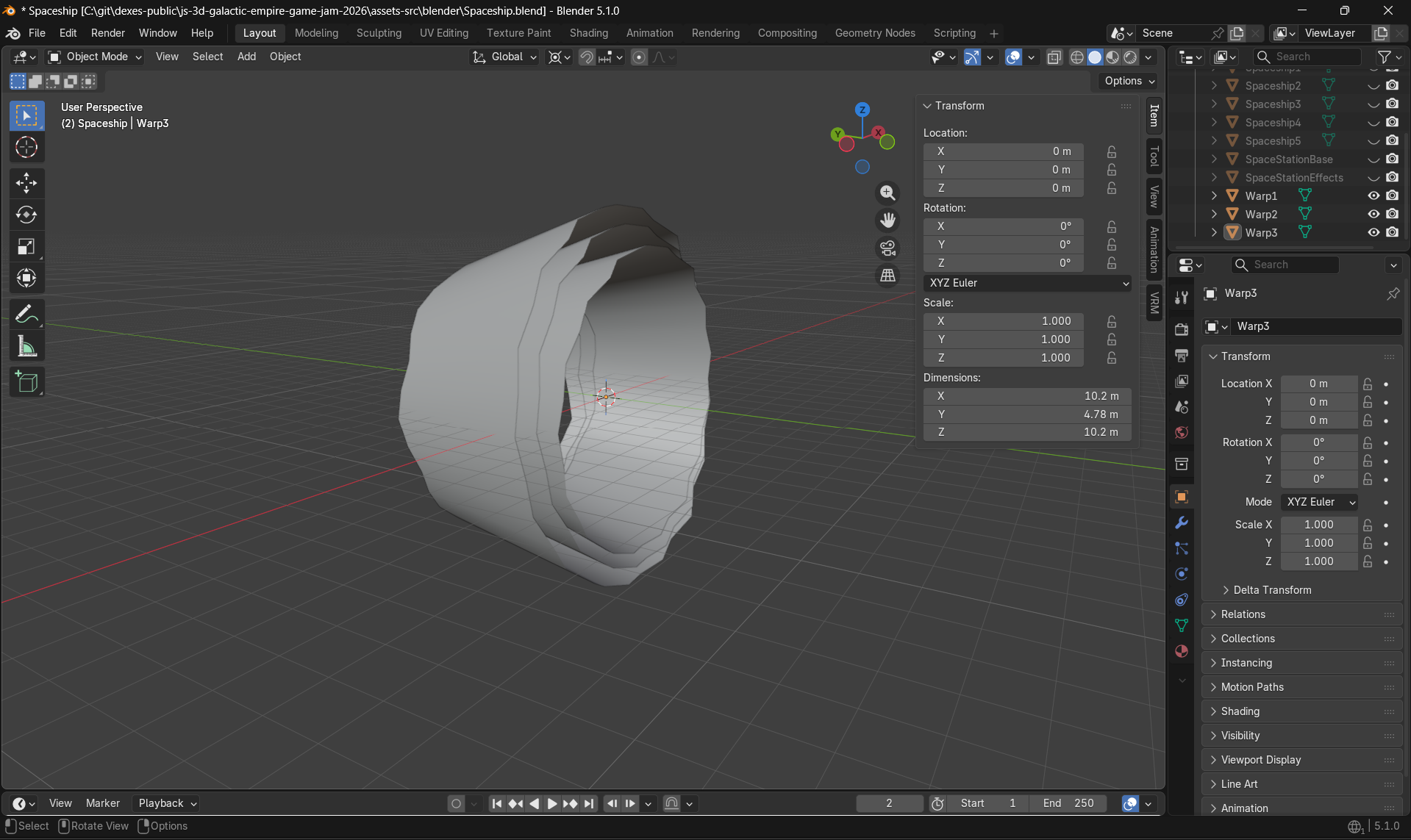This screenshot has height=840, width=1411.
Task: Switch to the Shading workspace tab
Action: tap(588, 33)
